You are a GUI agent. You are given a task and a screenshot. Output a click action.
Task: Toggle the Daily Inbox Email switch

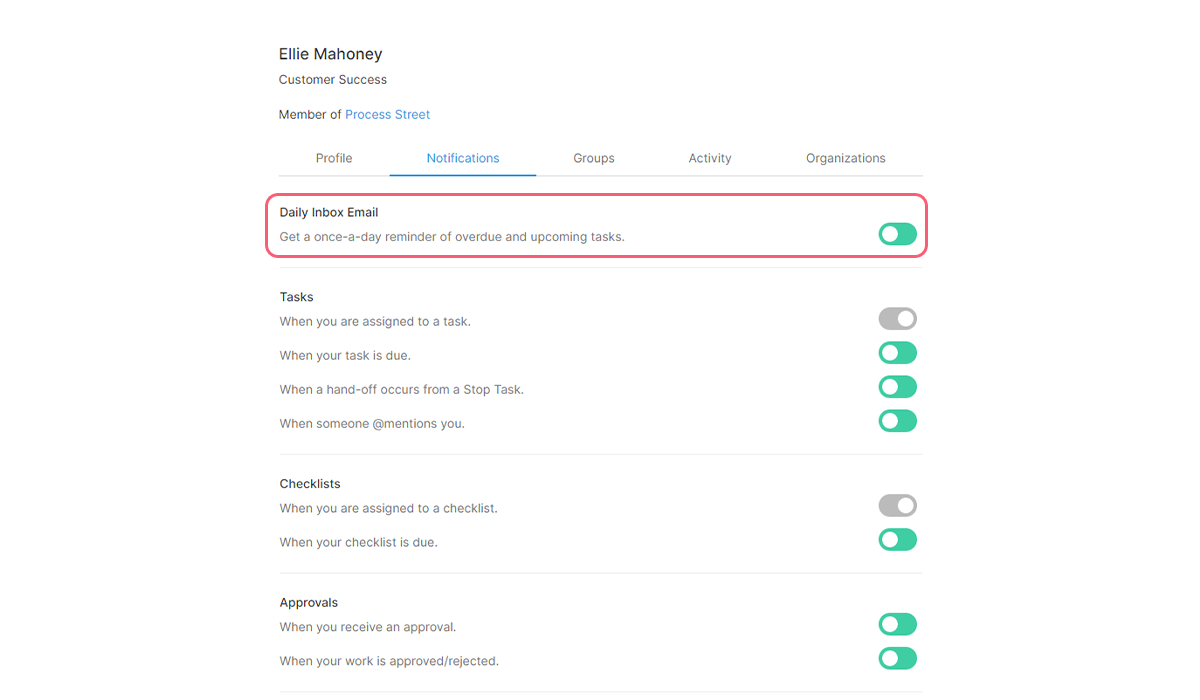pyautogui.click(x=897, y=234)
